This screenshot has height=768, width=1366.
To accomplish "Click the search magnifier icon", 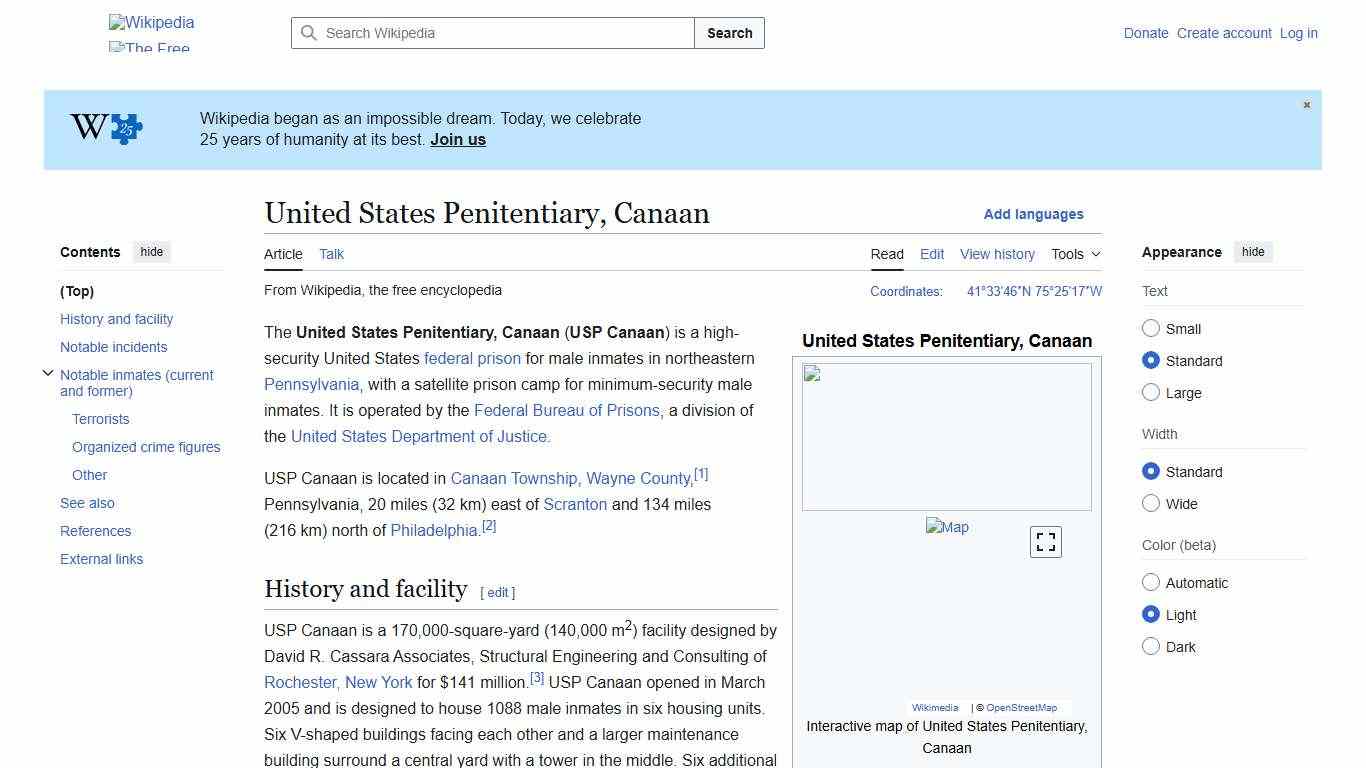I will 310,33.
